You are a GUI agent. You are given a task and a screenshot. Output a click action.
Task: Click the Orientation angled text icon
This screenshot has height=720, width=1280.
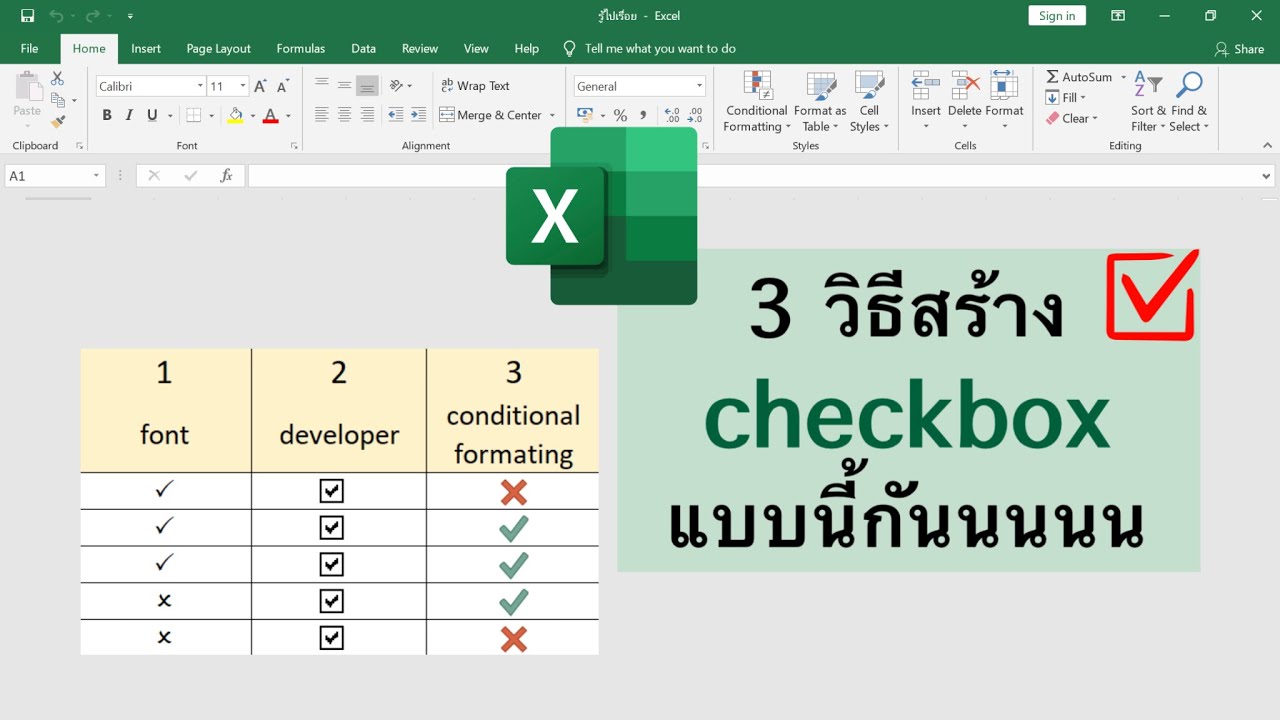(397, 85)
